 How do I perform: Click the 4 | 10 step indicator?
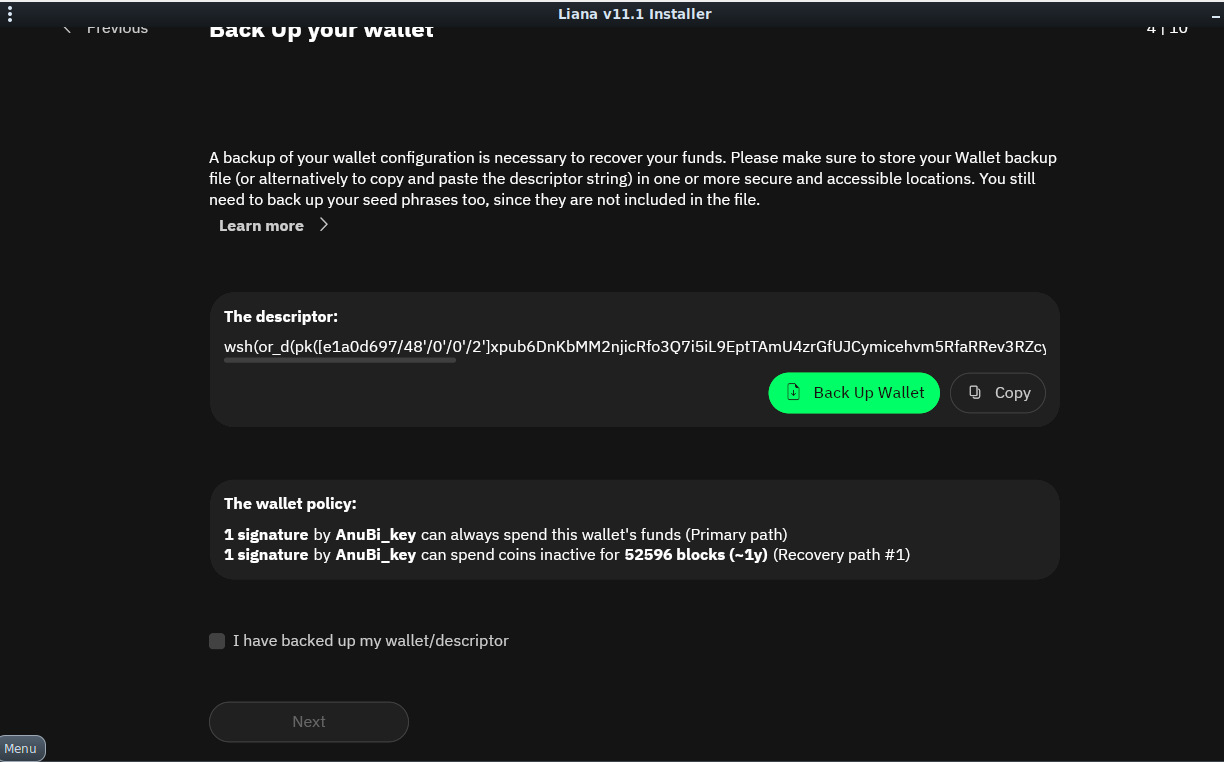click(1166, 29)
